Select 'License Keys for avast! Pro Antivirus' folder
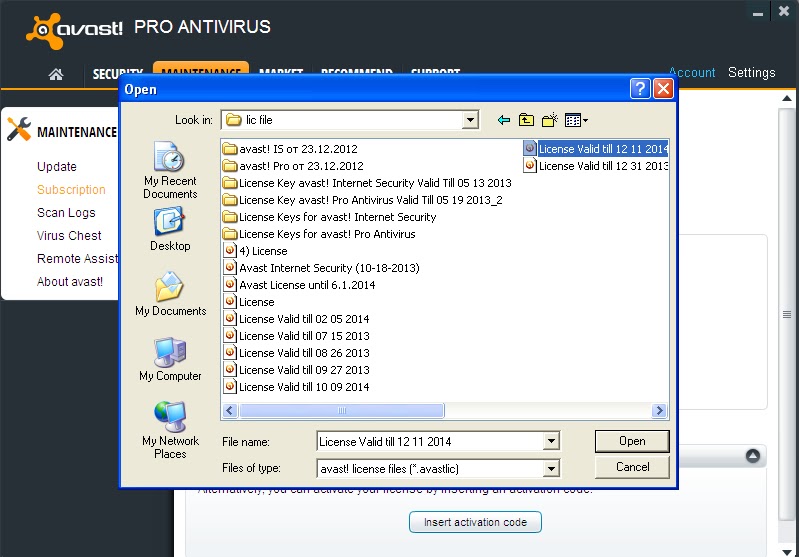Viewport: 799px width, 557px height. coord(319,234)
